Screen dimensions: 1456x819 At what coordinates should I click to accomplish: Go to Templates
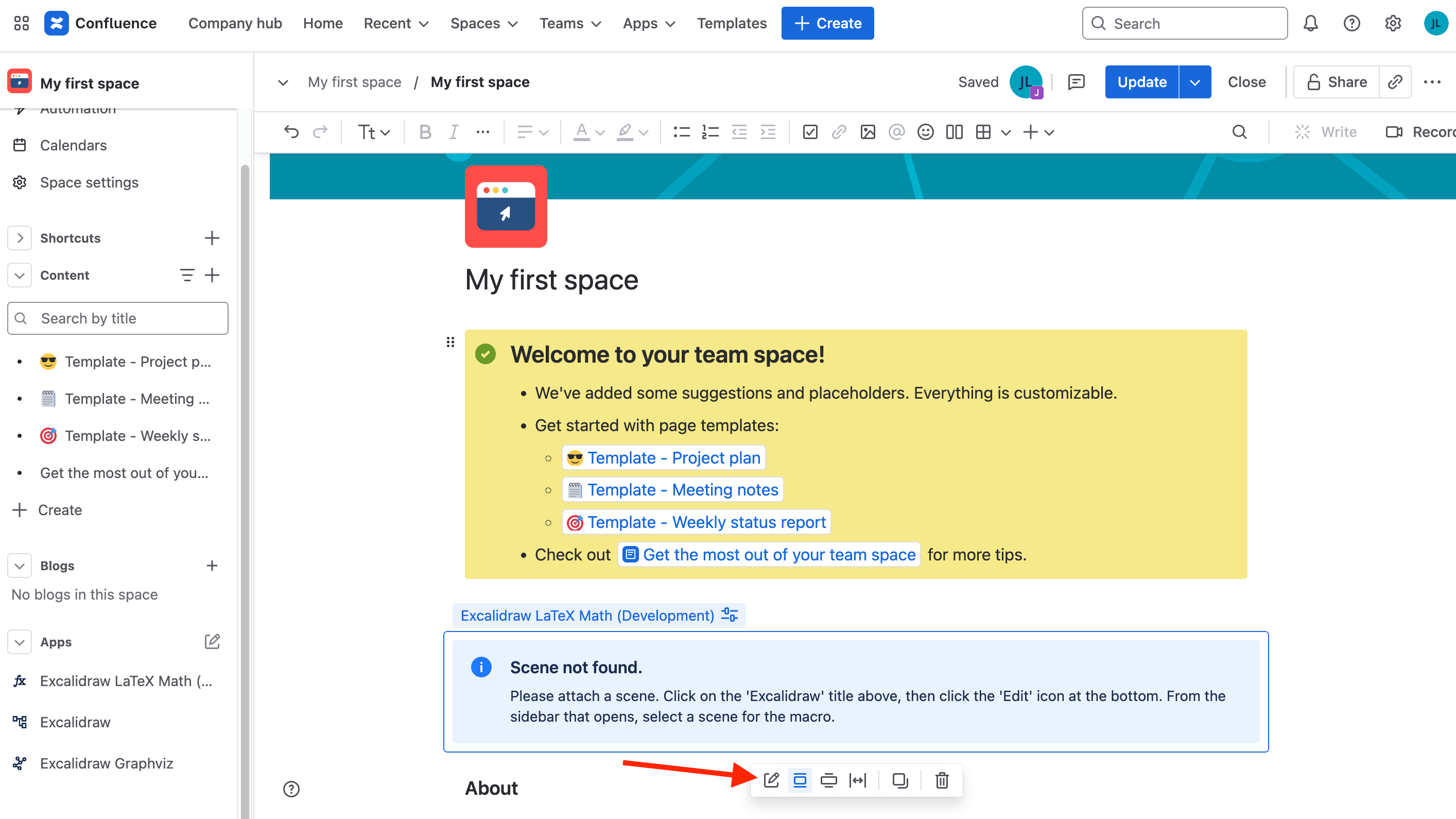pos(732,23)
